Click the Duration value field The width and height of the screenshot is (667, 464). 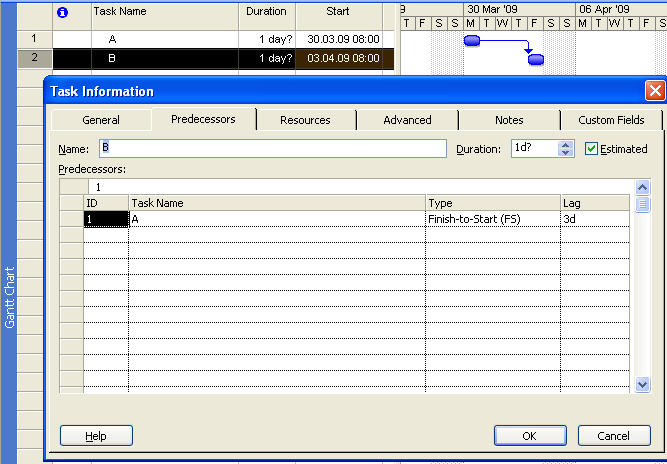pyautogui.click(x=535, y=148)
